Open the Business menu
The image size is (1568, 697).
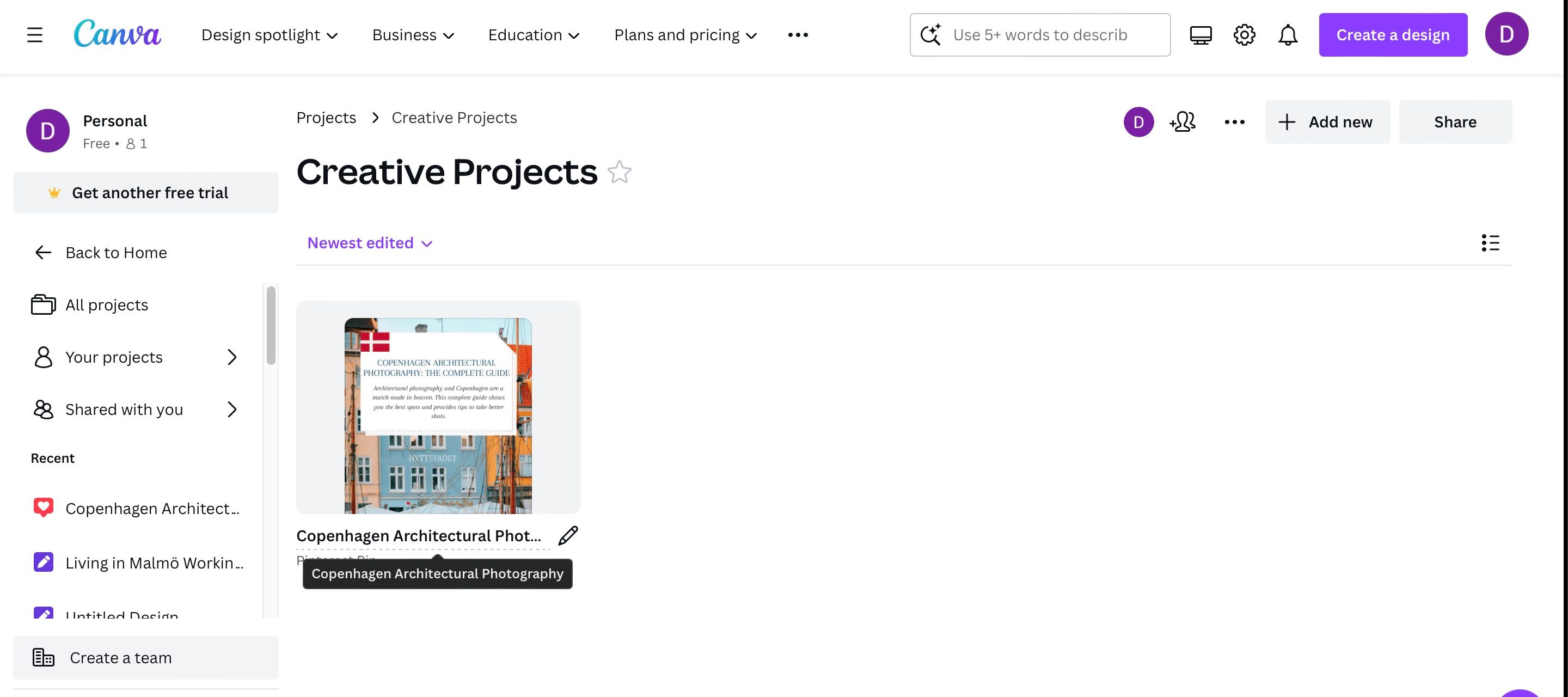click(x=412, y=35)
